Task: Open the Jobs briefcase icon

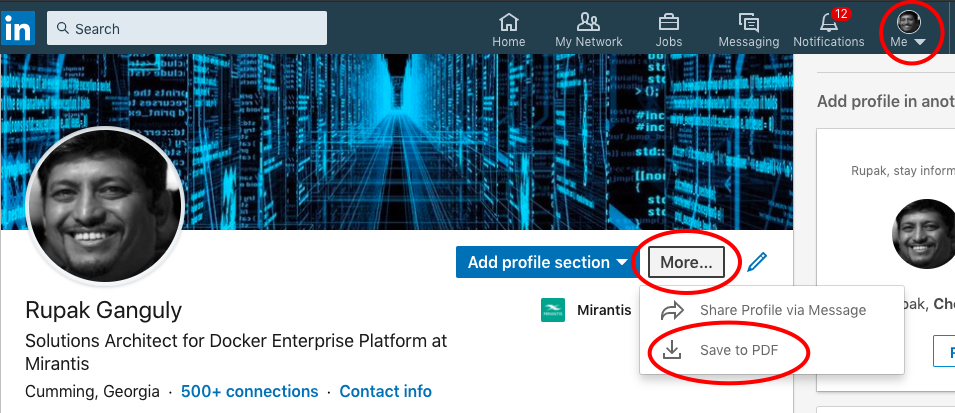Action: coord(669,23)
